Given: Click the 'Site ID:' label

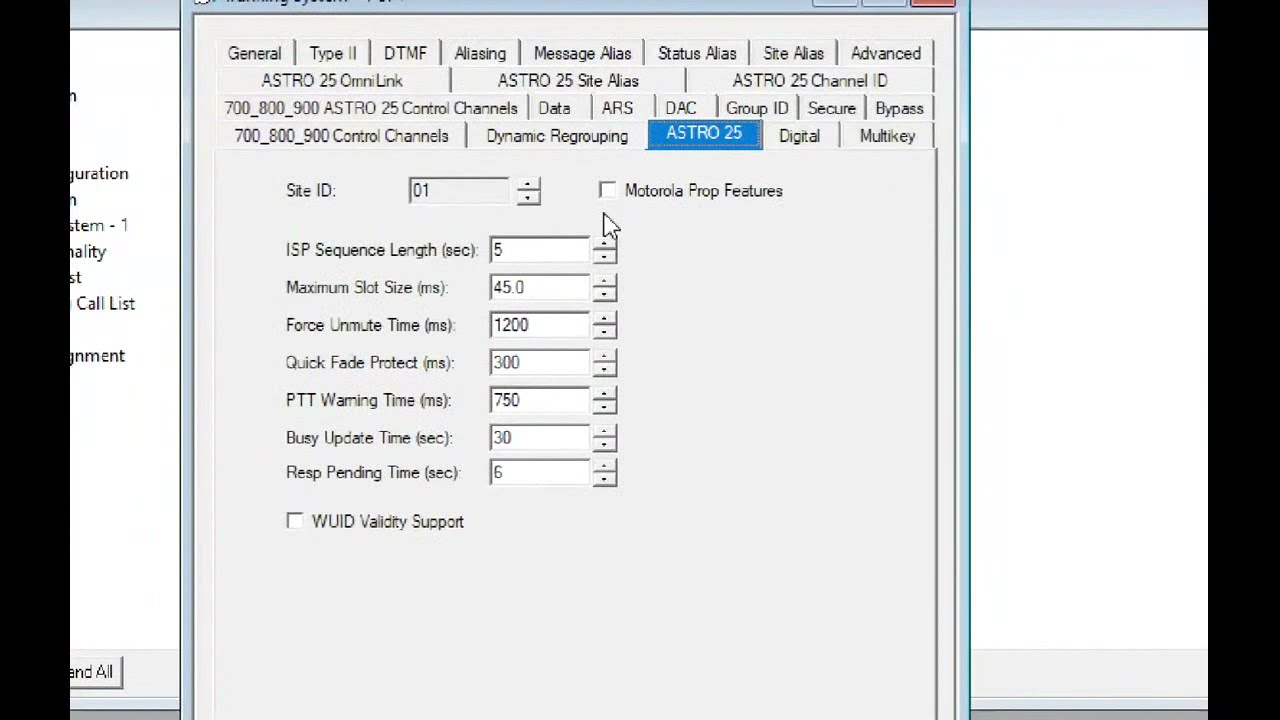Looking at the screenshot, I should point(311,190).
